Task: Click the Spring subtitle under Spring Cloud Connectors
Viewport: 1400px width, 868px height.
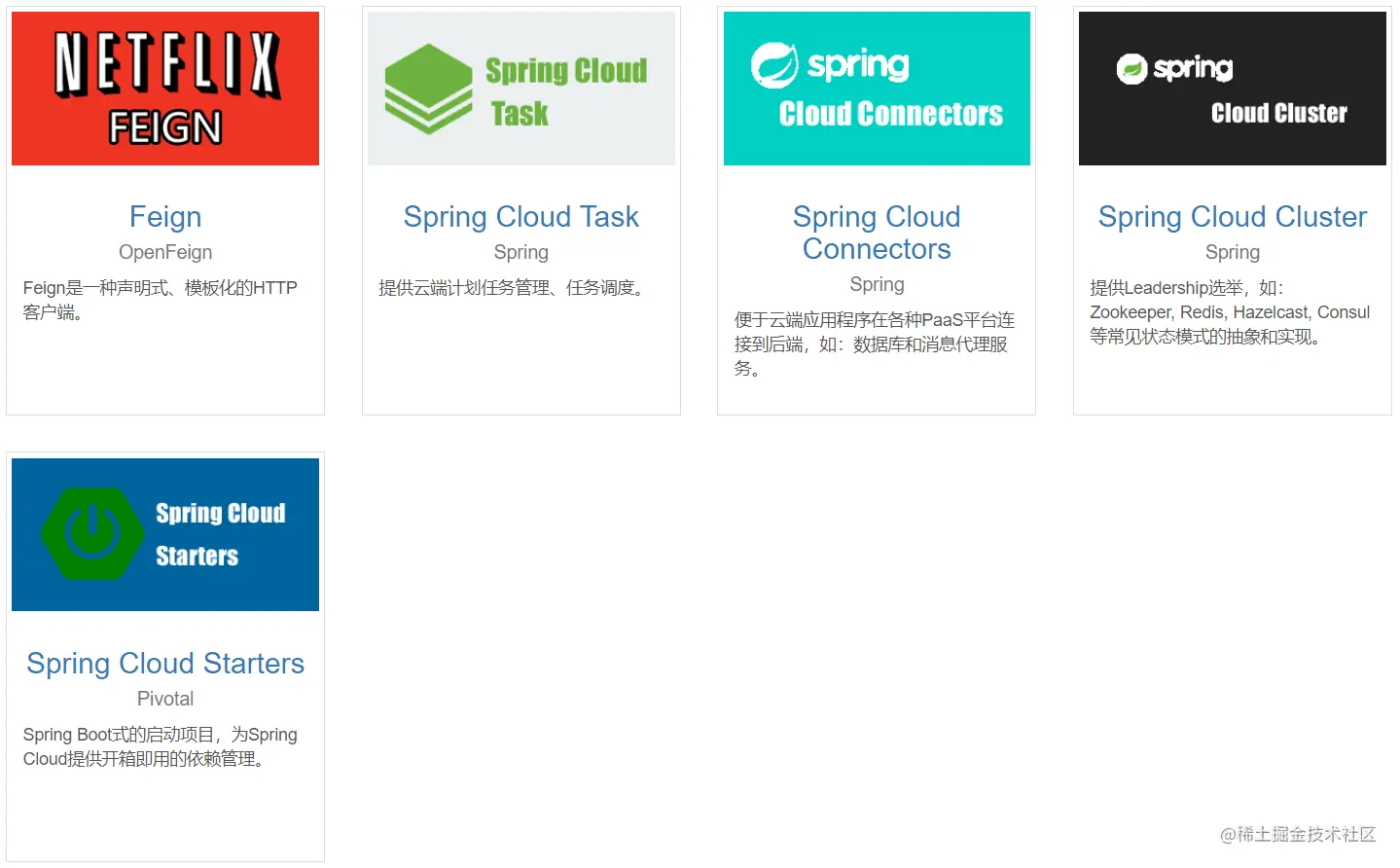Action: click(x=877, y=284)
